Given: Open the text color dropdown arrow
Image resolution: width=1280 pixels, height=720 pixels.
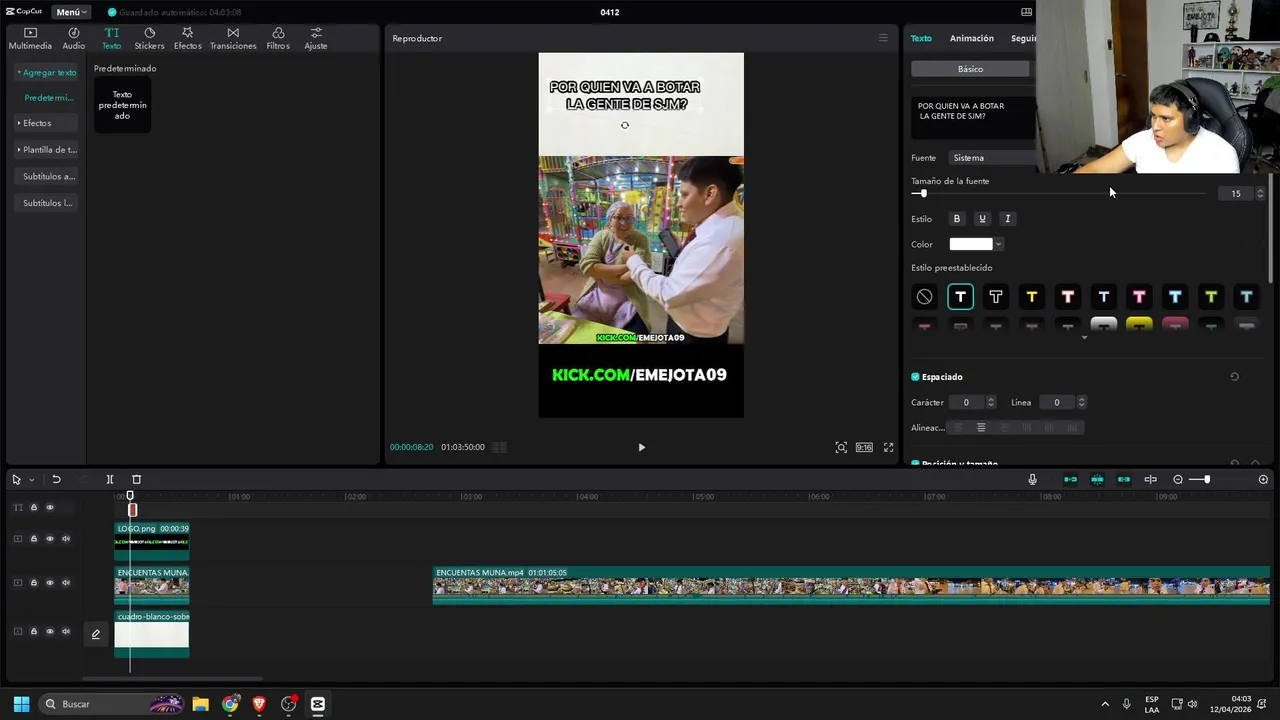Looking at the screenshot, I should tap(998, 244).
